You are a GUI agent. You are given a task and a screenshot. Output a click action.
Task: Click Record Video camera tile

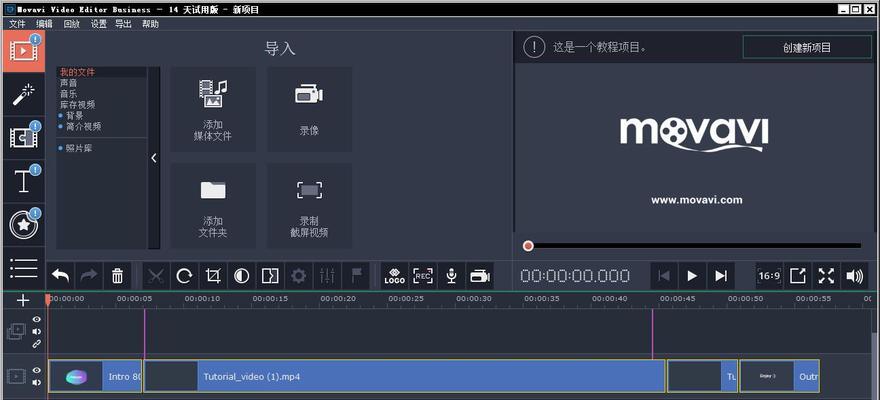point(309,109)
